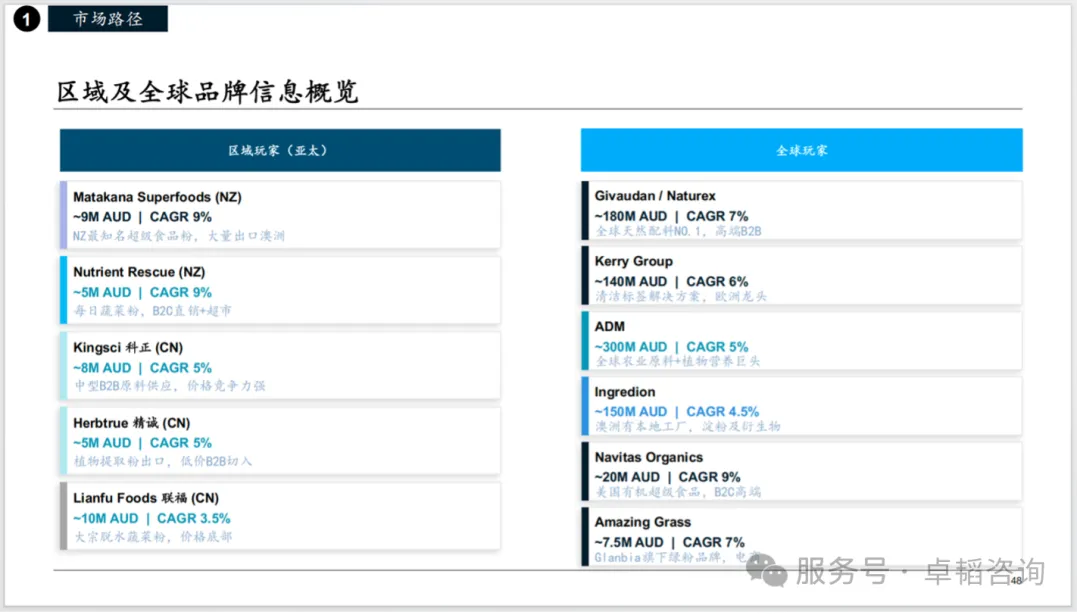Click the ~140M AUD | CAGR 6% value
This screenshot has height=615, width=1080.
672,282
